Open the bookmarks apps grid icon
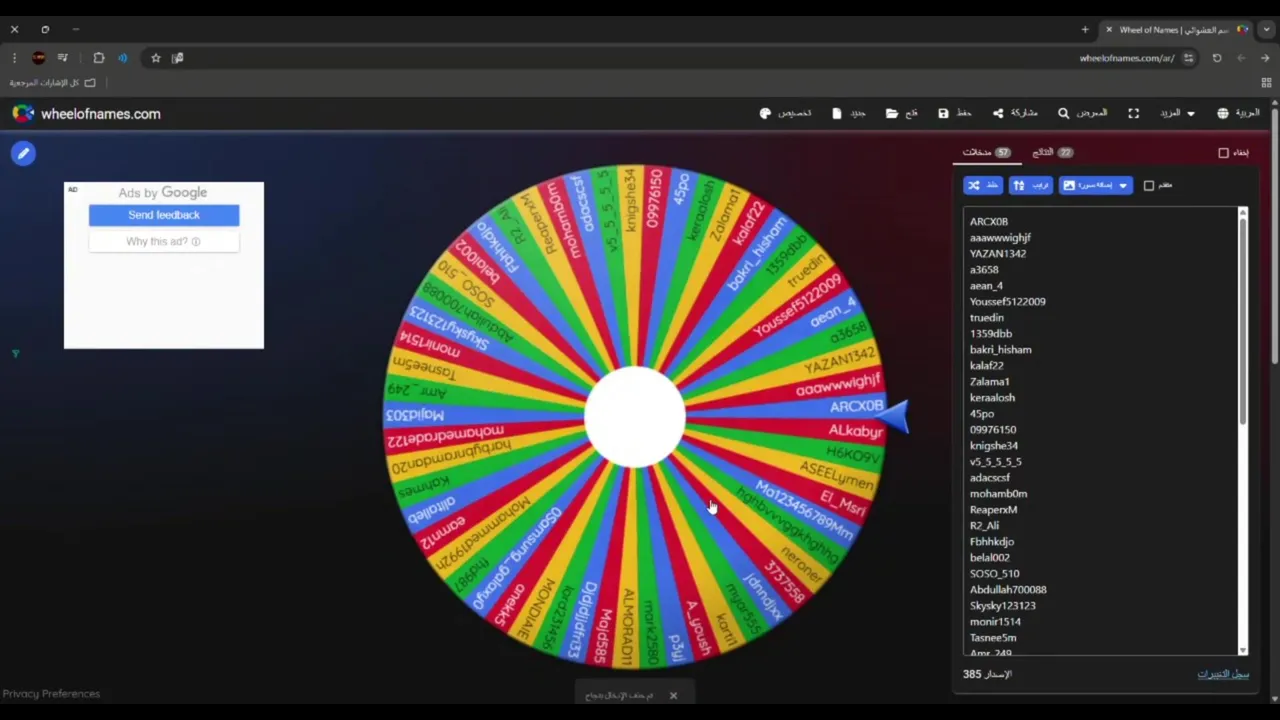 pyautogui.click(x=1266, y=83)
